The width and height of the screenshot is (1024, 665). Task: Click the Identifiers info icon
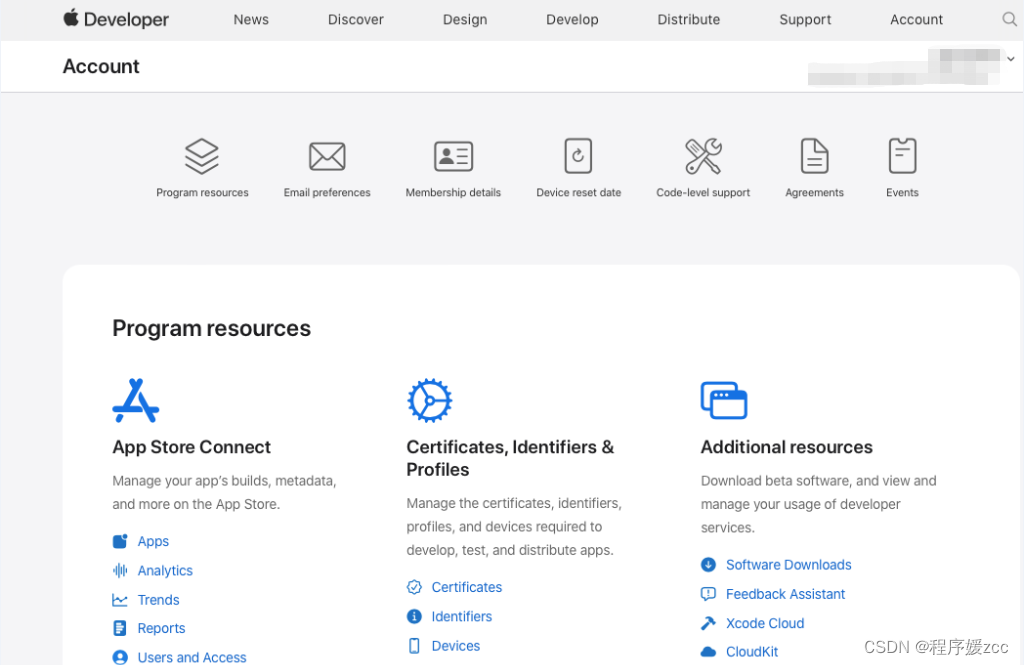[x=414, y=616]
